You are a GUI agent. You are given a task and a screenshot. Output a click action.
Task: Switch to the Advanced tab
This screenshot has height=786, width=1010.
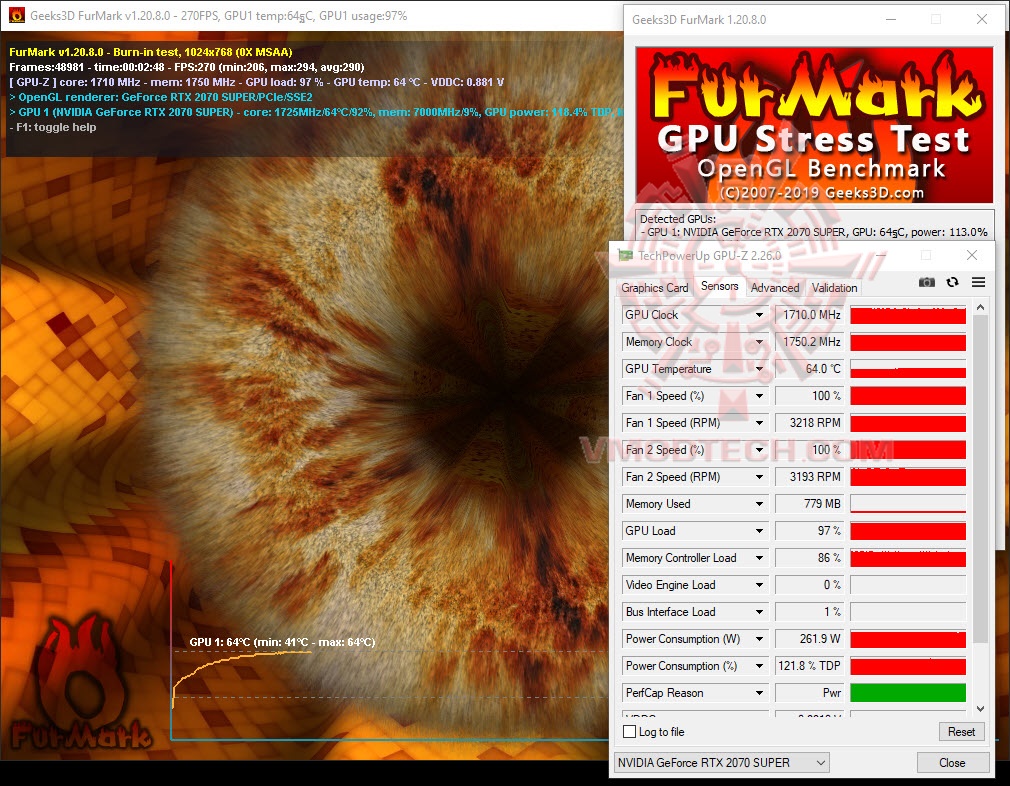775,287
